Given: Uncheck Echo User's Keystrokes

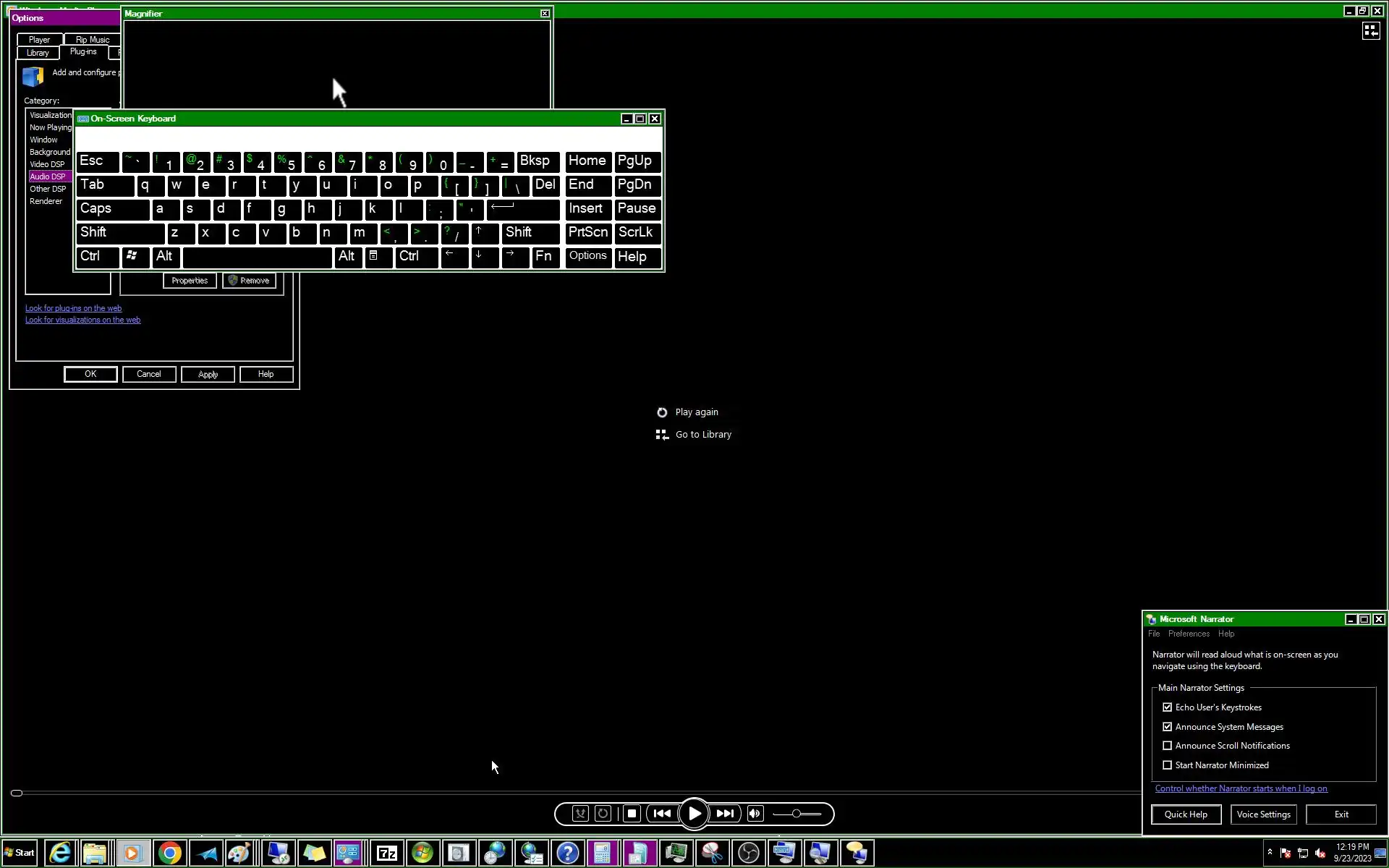Looking at the screenshot, I should pyautogui.click(x=1167, y=707).
